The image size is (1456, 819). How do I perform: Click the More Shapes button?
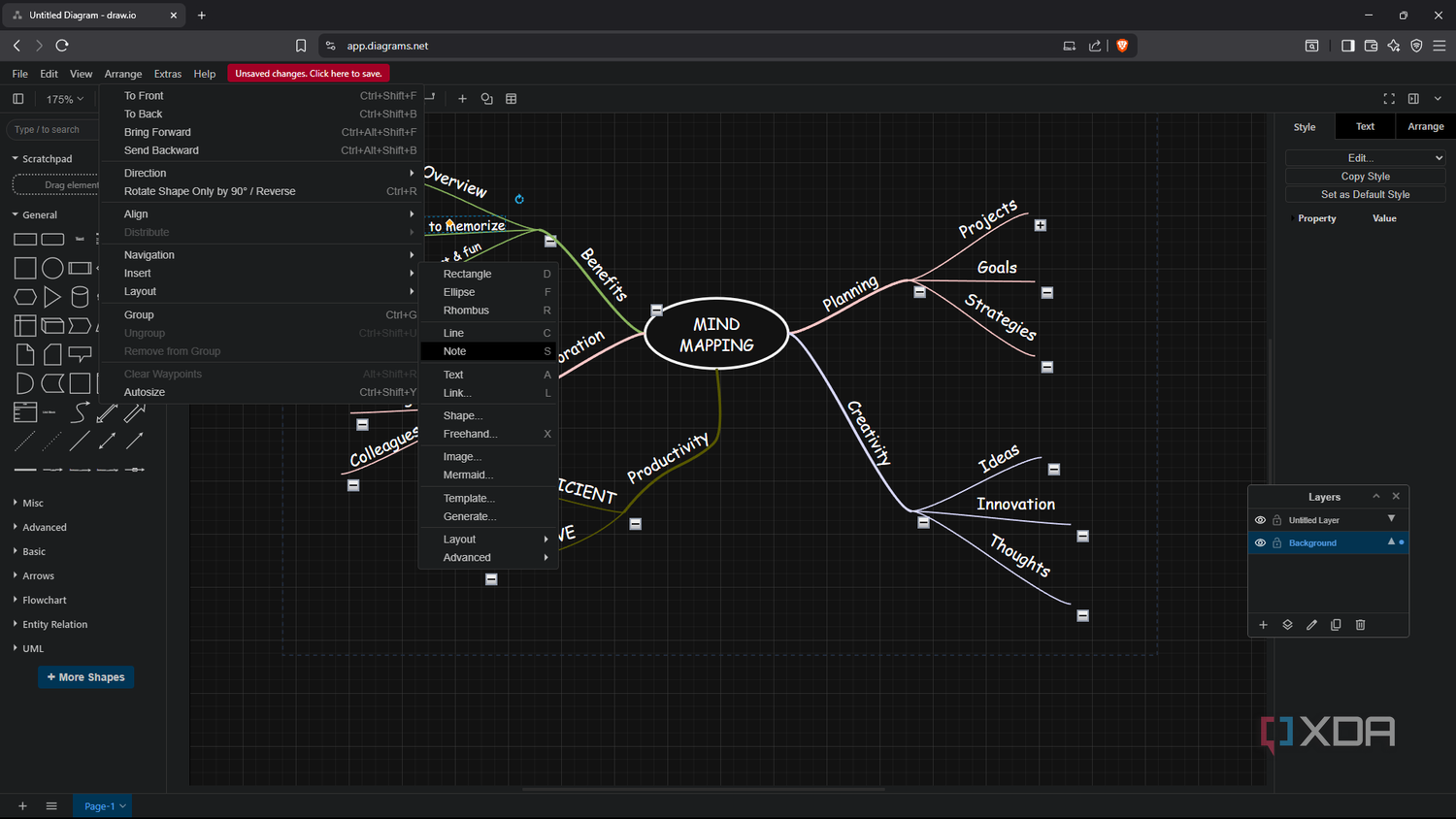click(x=86, y=677)
